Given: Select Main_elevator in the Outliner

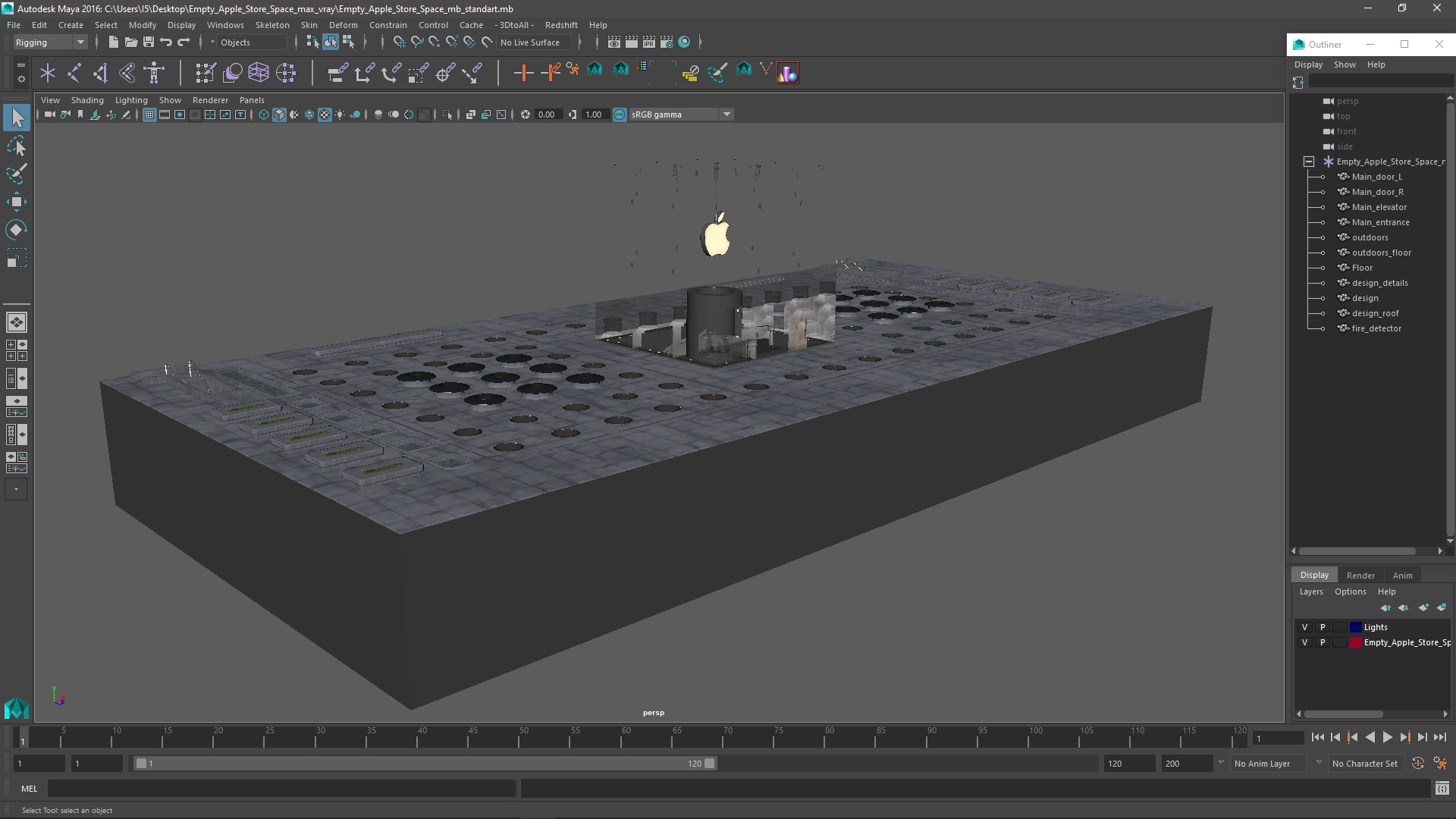Looking at the screenshot, I should tap(1379, 207).
